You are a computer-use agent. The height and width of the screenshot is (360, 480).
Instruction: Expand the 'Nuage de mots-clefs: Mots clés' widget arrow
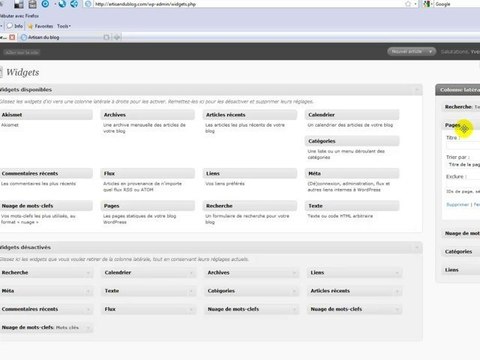click(x=88, y=328)
